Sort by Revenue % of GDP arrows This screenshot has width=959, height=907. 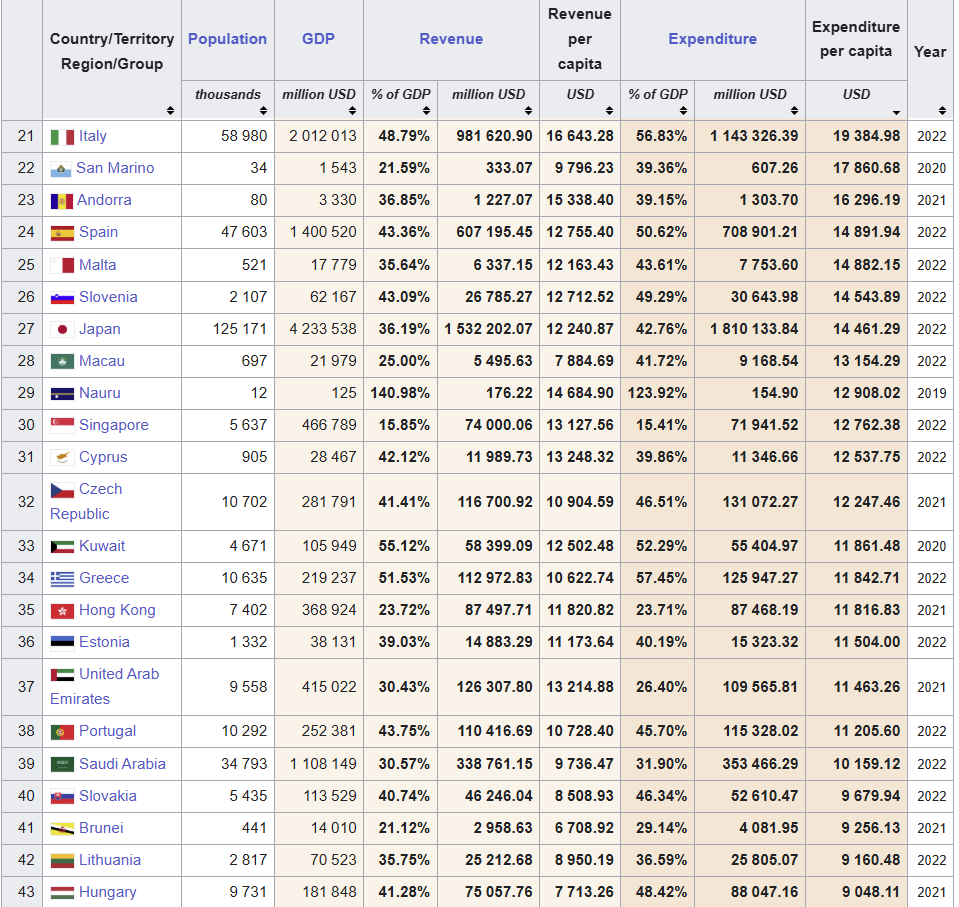pyautogui.click(x=426, y=111)
